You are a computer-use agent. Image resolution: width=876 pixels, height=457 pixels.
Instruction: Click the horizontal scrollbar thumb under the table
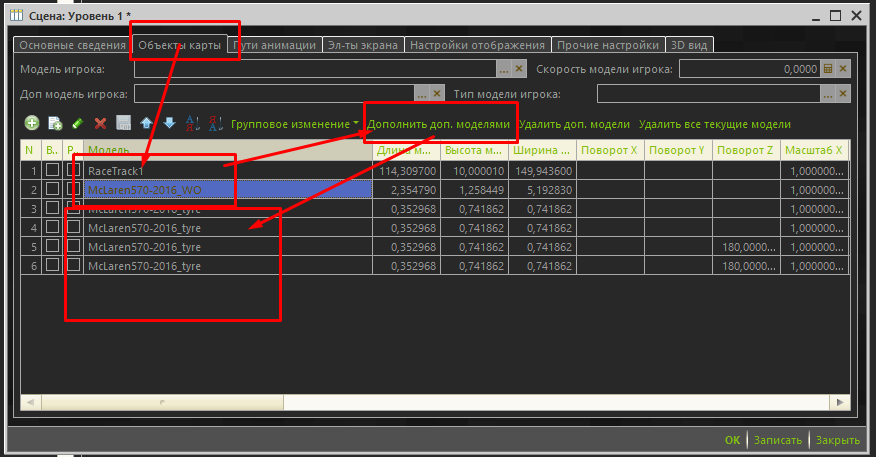point(163,402)
